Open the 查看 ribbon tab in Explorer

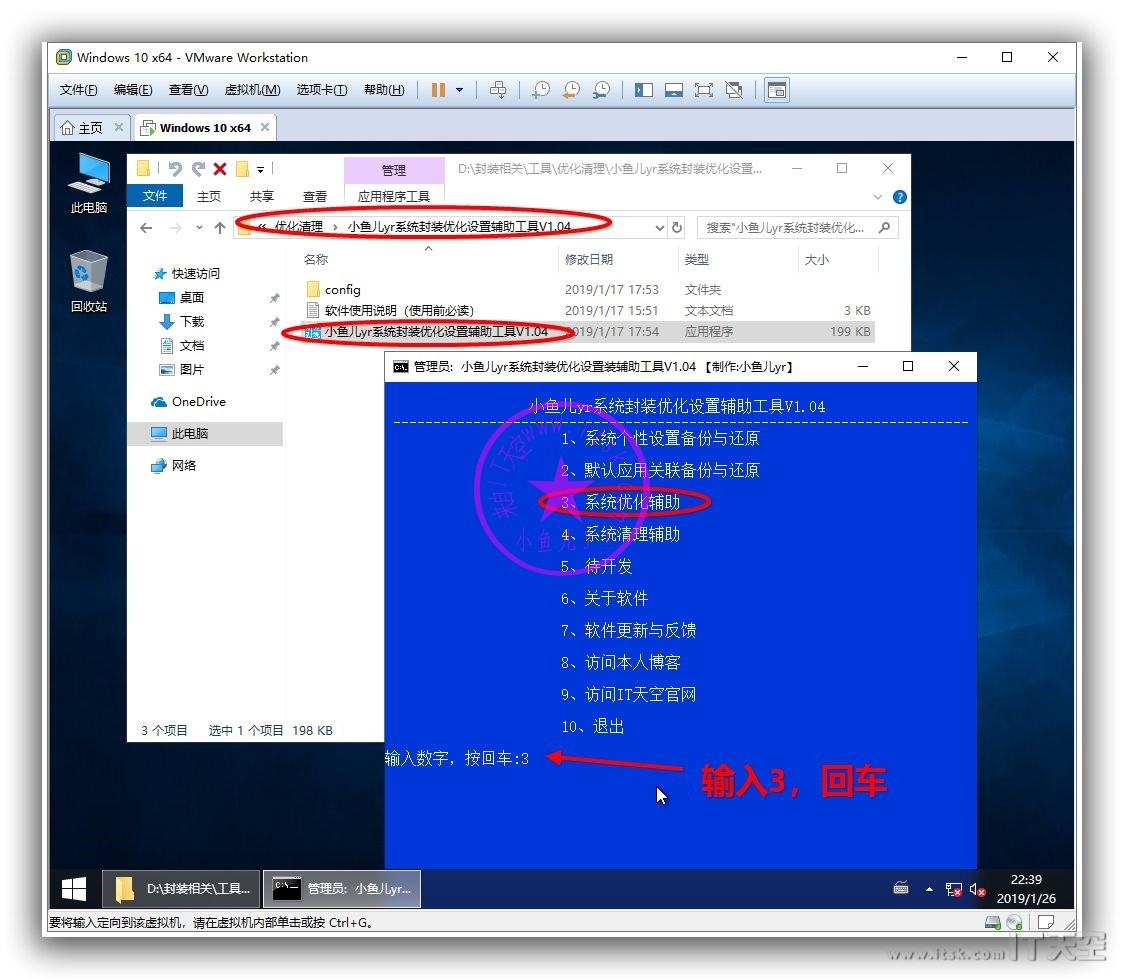click(315, 196)
